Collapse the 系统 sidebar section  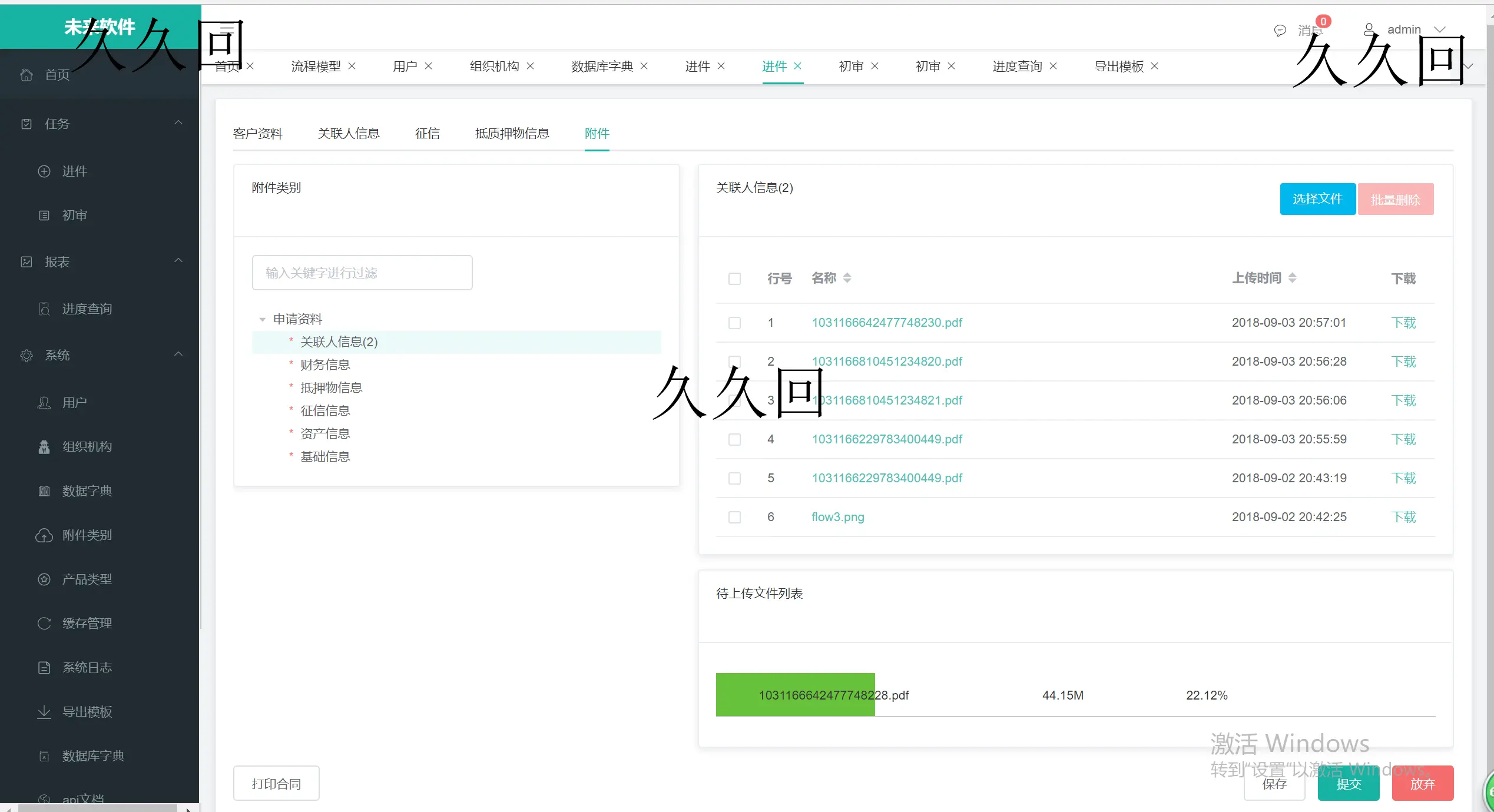178,354
